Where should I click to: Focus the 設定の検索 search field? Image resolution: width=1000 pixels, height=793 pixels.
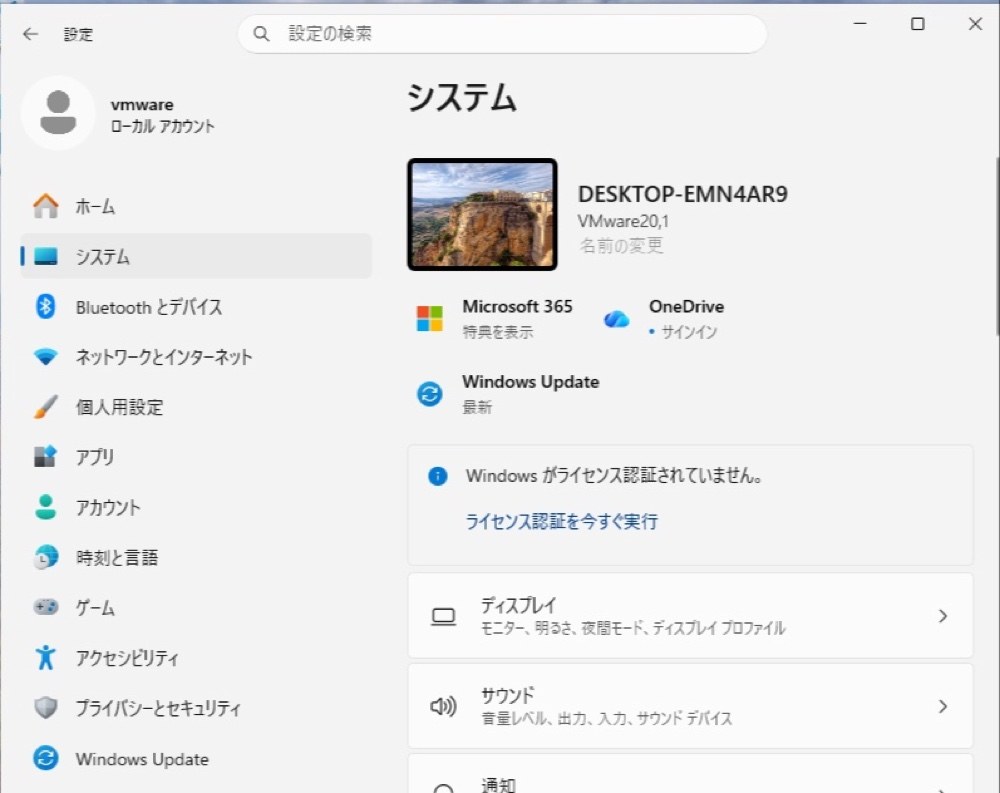click(x=502, y=34)
